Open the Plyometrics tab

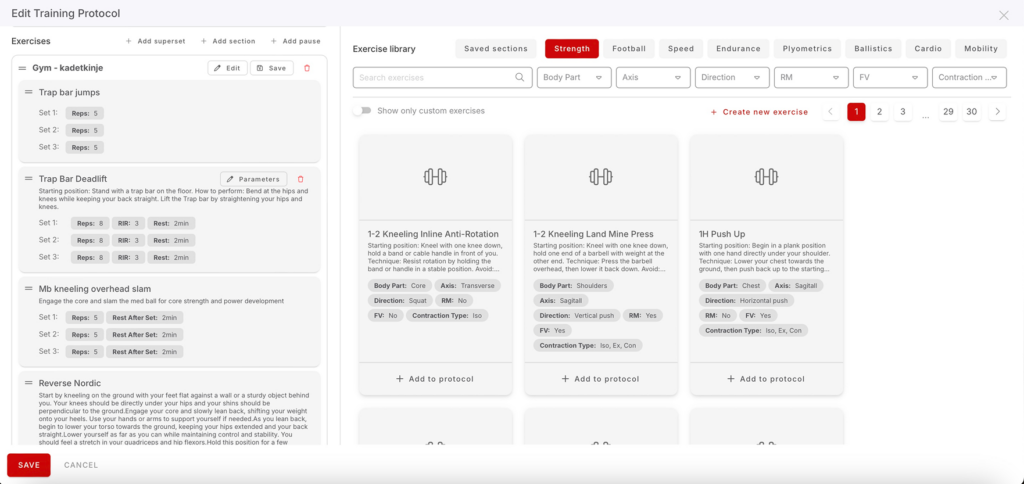[808, 48]
